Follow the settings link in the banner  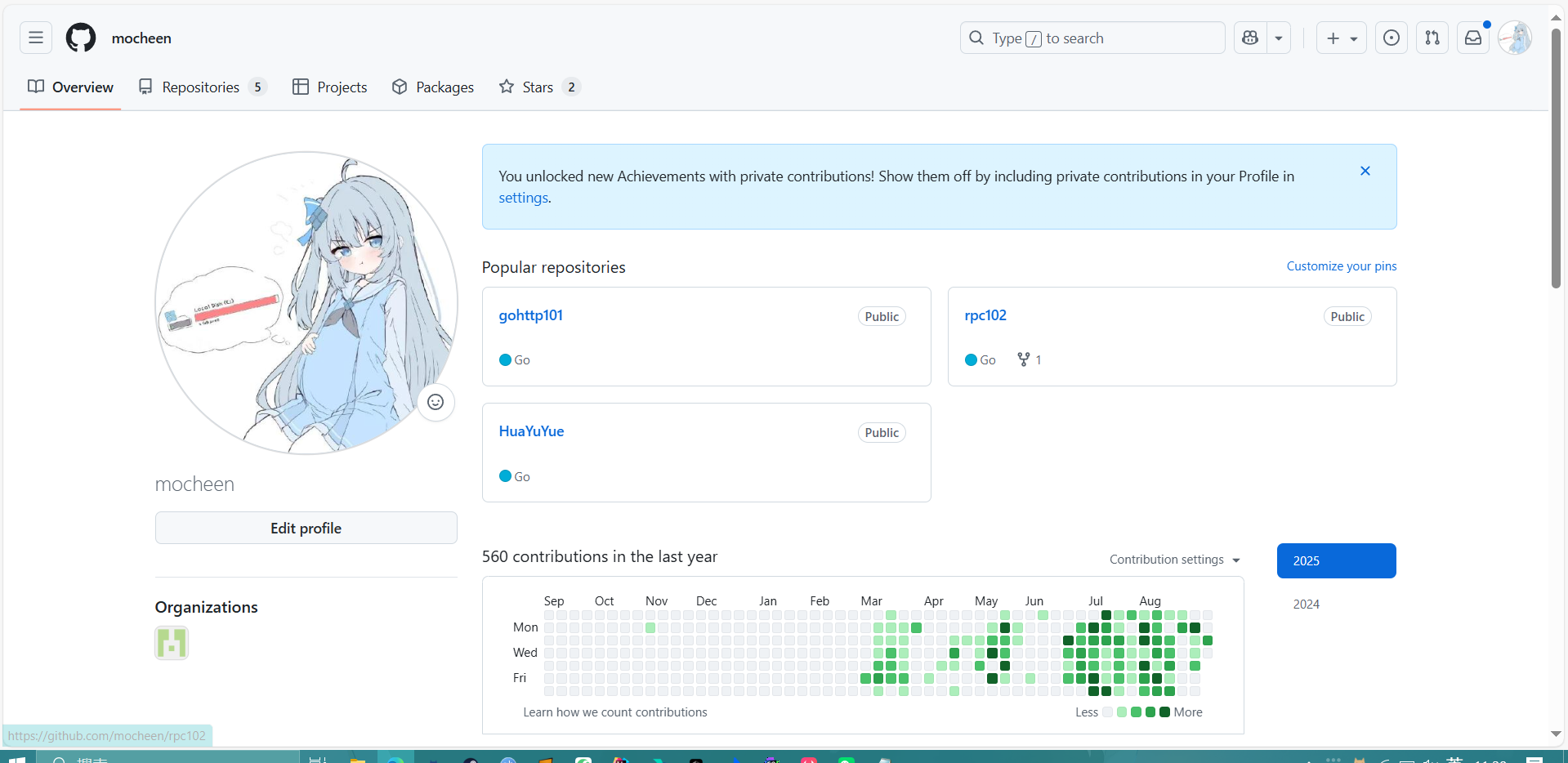tap(524, 198)
